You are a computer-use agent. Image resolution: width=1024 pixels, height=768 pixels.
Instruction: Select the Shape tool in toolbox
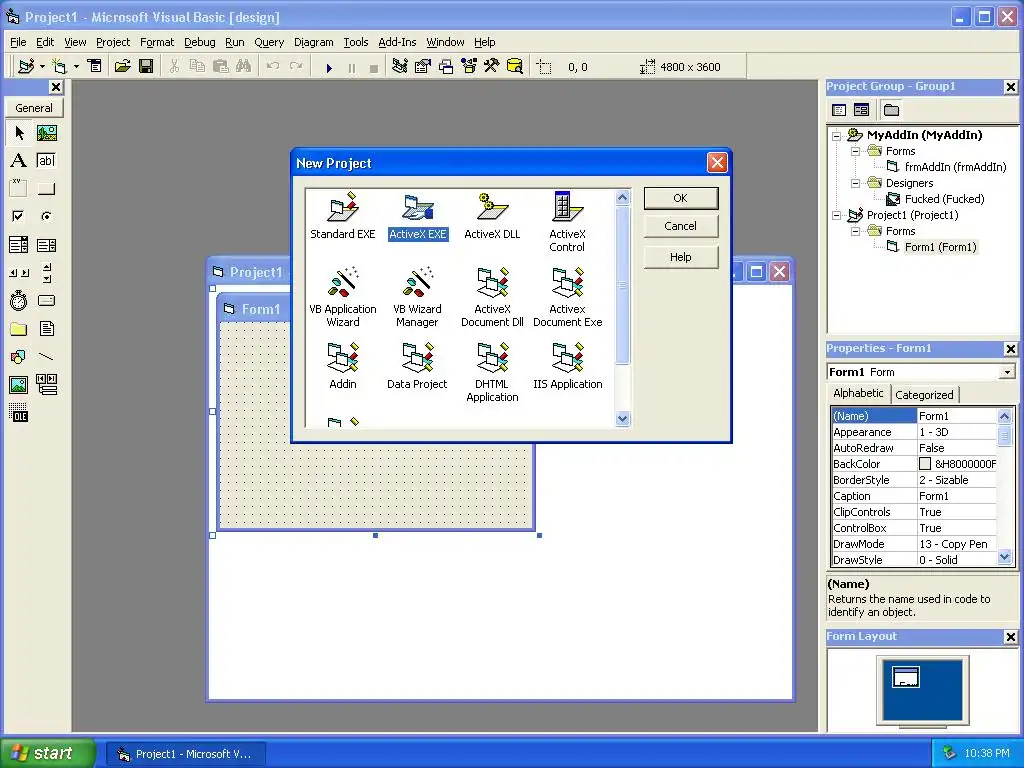[19, 357]
